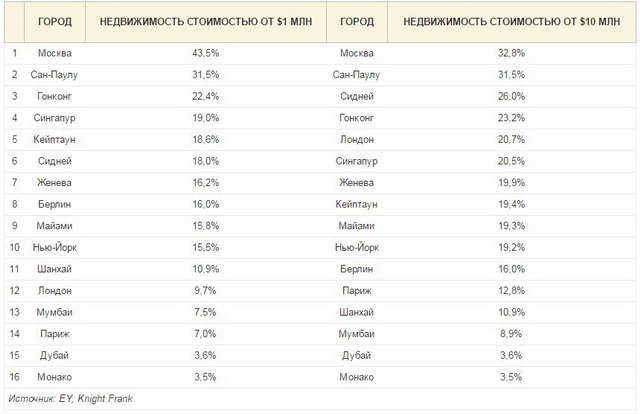The height and width of the screenshot is (414, 640).
Task: Click row number 16
Action: (15, 377)
